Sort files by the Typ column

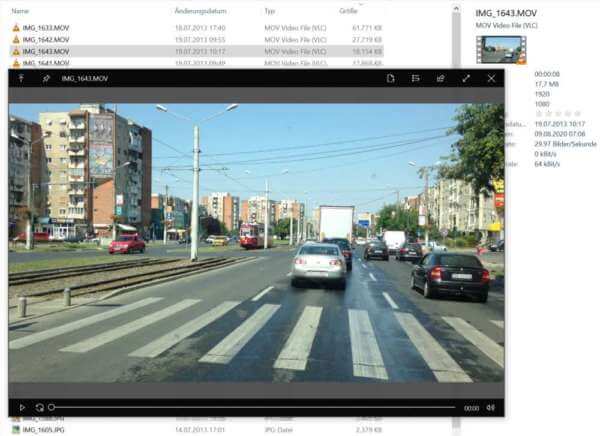pyautogui.click(x=269, y=11)
